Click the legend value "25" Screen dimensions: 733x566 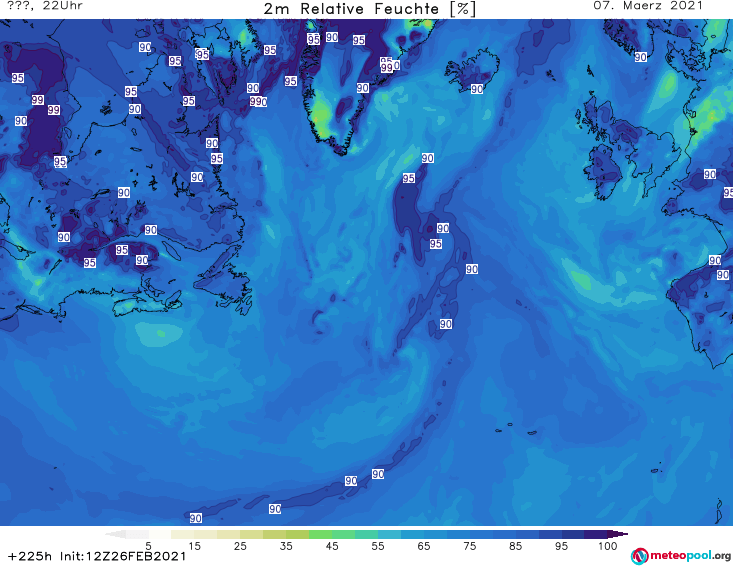click(240, 546)
